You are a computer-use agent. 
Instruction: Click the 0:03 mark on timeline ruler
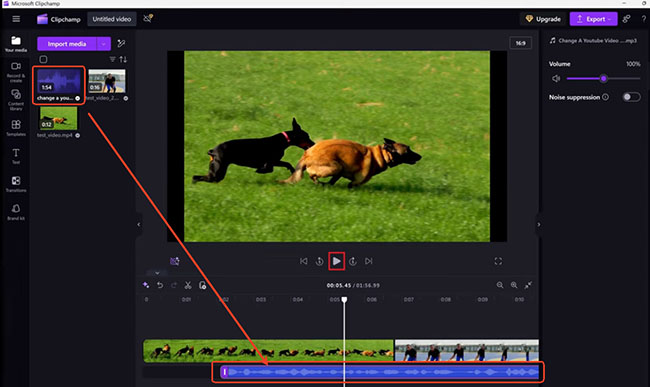coord(261,299)
